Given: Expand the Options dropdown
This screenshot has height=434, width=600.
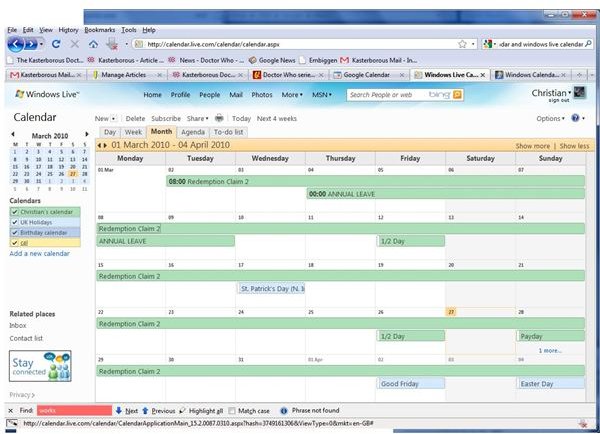Looking at the screenshot, I should pyautogui.click(x=550, y=119).
